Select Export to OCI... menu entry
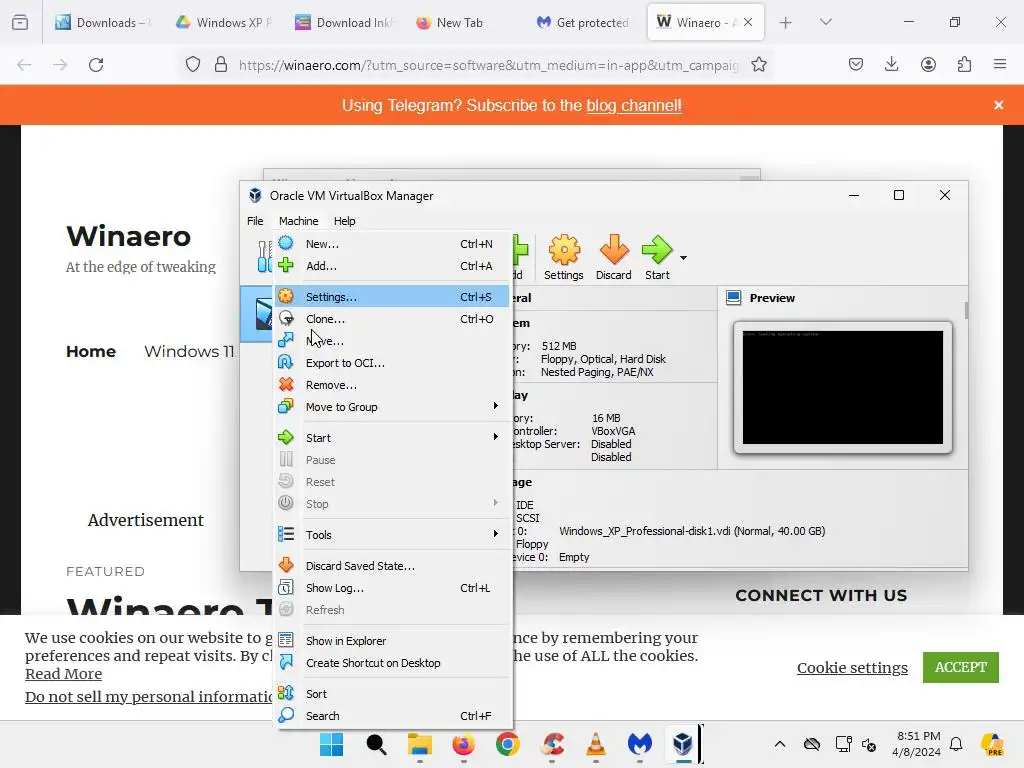Viewport: 1024px width, 768px height. pos(392,362)
